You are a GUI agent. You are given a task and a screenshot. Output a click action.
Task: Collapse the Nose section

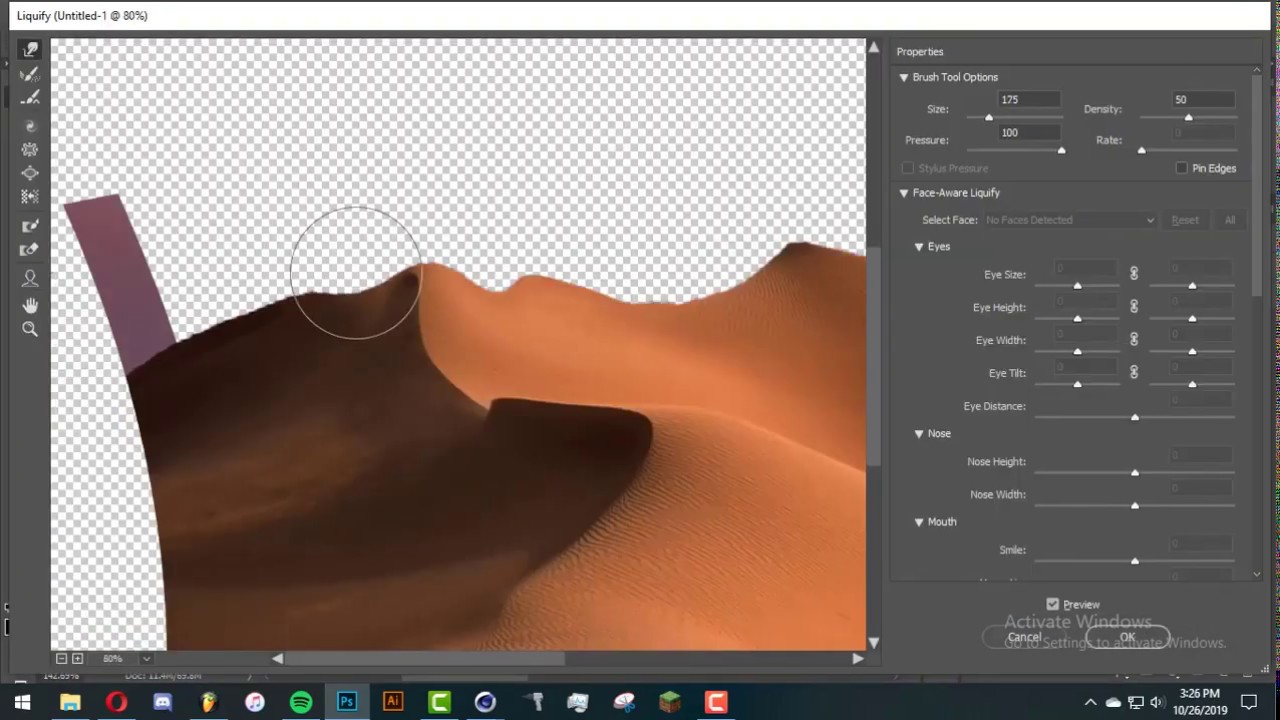(919, 434)
